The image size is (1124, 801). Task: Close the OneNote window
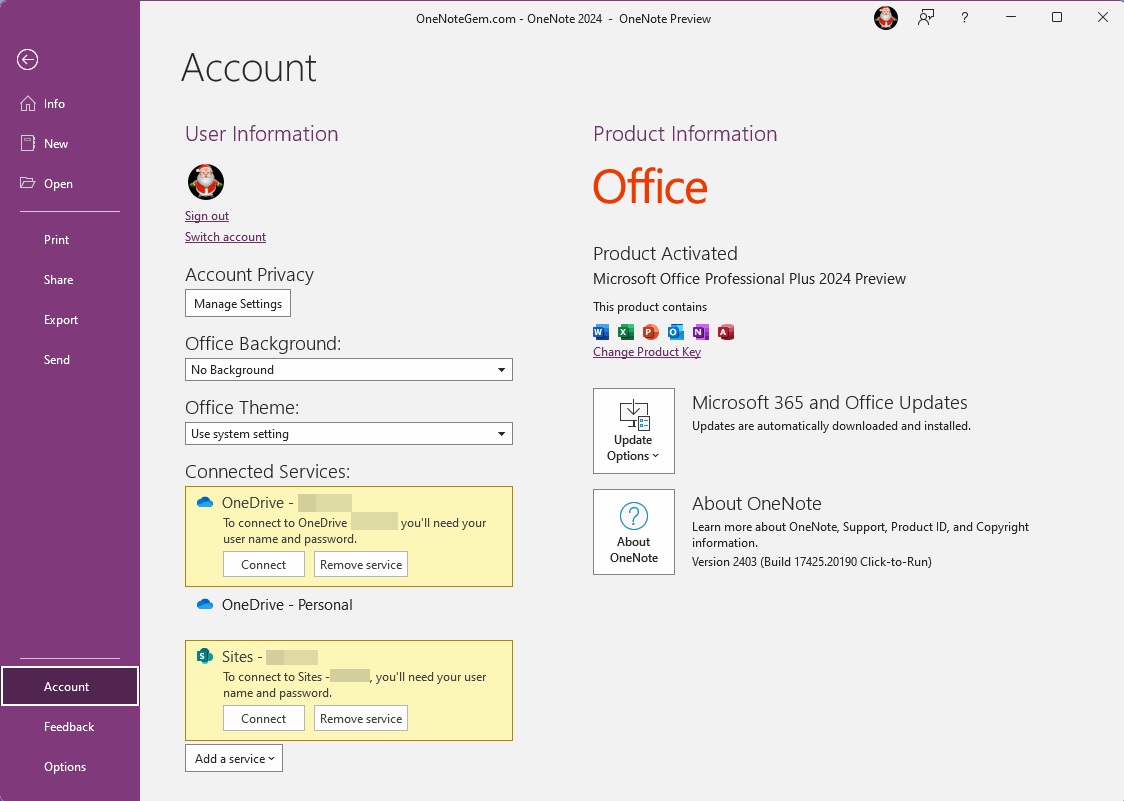[x=1102, y=17]
